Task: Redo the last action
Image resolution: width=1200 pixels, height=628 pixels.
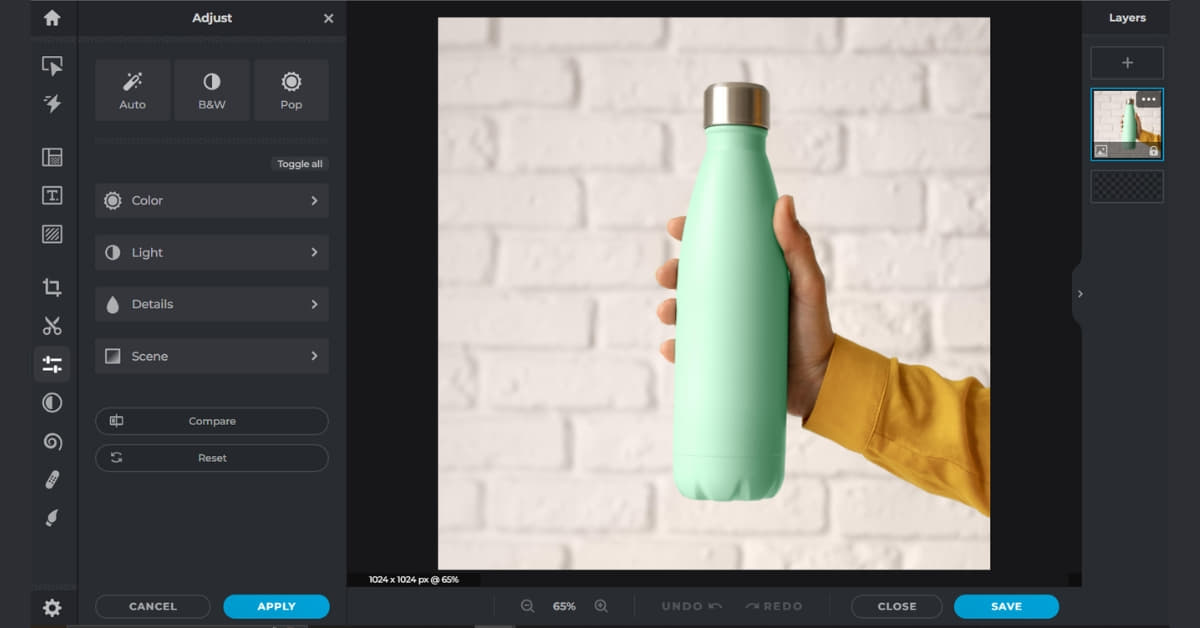Action: point(773,606)
